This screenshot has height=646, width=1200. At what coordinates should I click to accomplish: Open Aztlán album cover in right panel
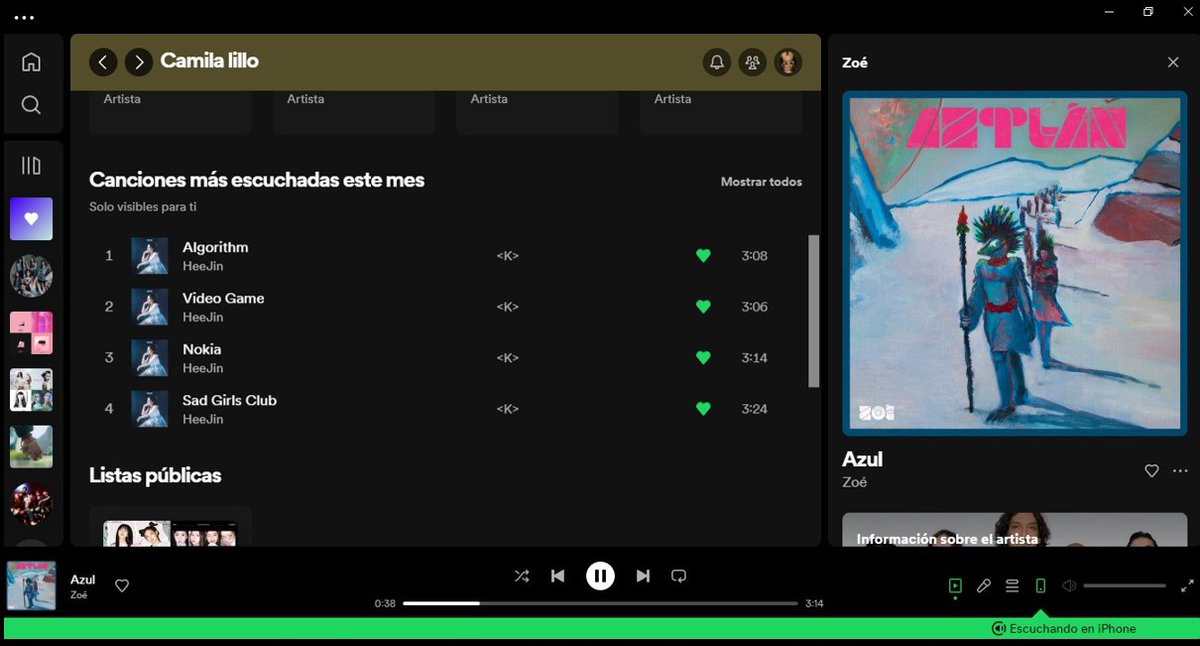tap(1015, 264)
